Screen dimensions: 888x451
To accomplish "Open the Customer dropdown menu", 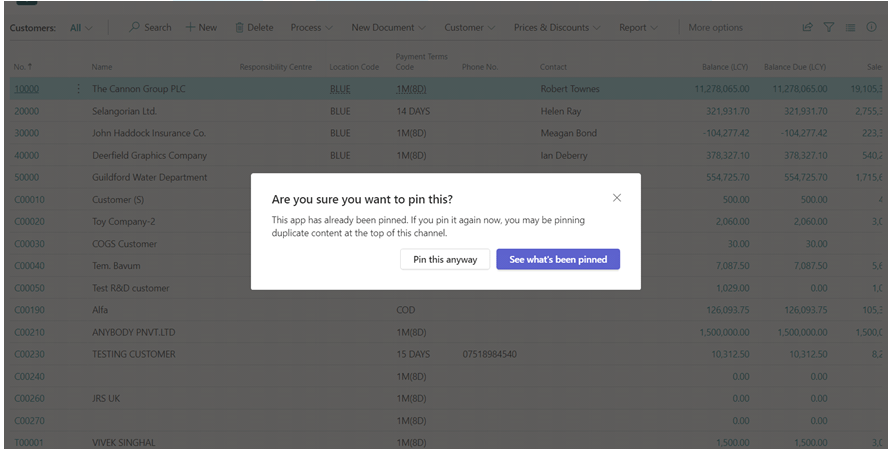I will 469,27.
